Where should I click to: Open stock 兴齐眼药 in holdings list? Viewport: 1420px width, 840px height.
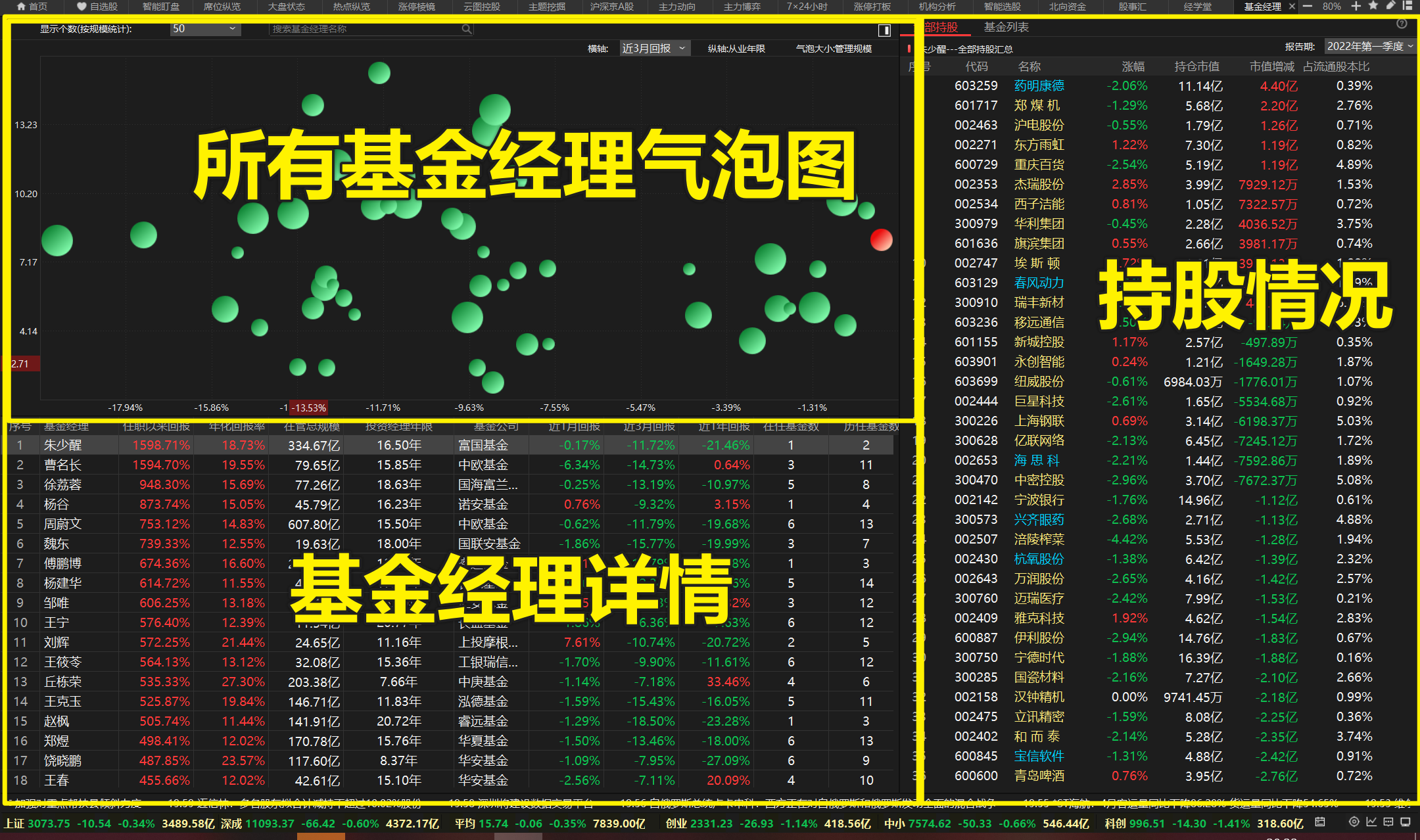pyautogui.click(x=1039, y=520)
